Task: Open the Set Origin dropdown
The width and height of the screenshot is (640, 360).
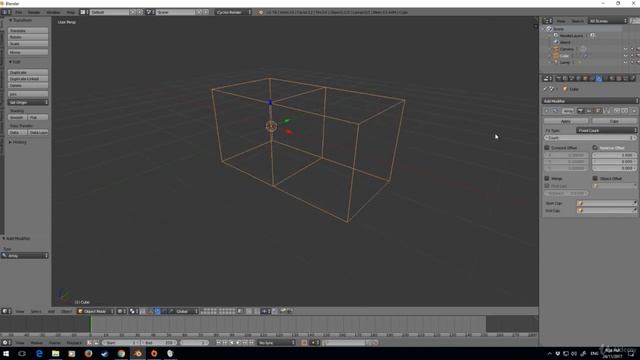Action: point(28,102)
